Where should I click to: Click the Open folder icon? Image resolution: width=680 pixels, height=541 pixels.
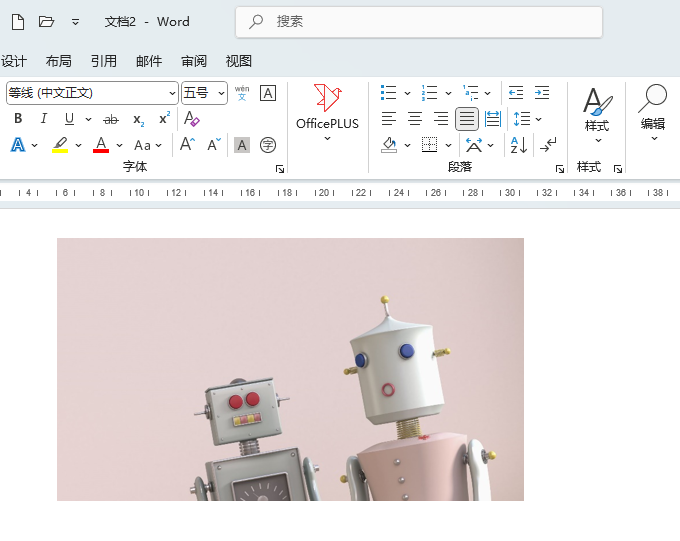46,21
